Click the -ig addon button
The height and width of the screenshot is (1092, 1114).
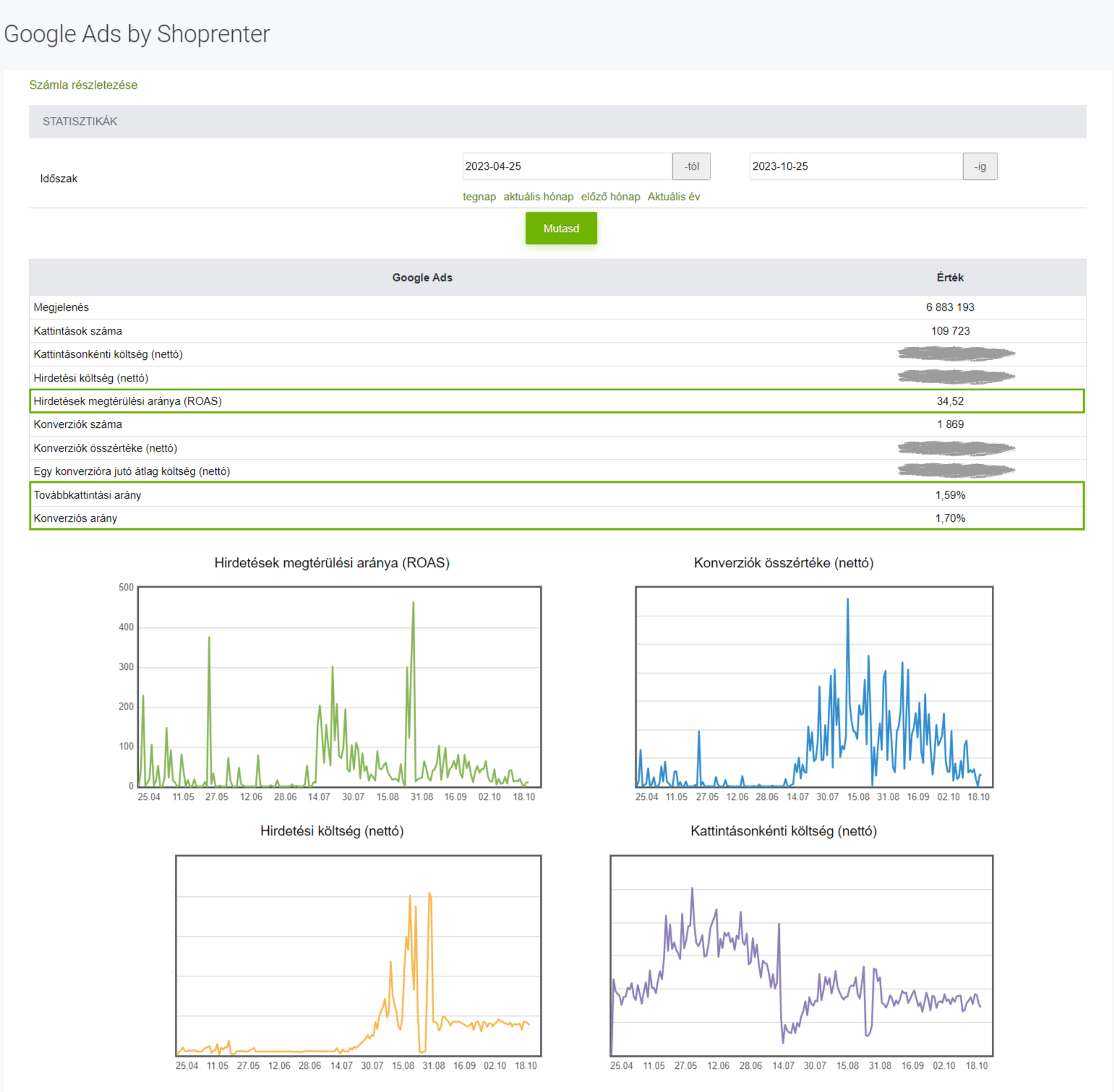pos(980,166)
